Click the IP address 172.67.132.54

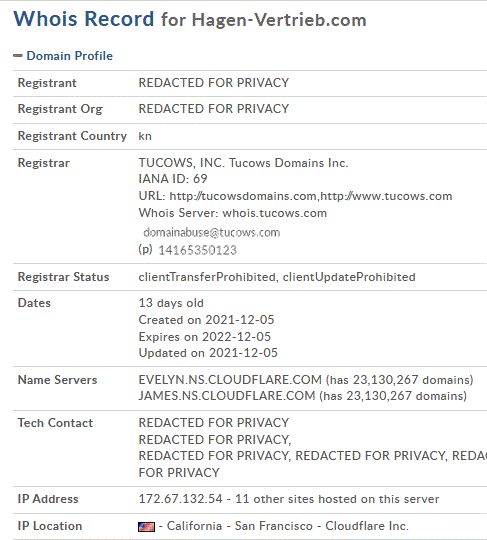pyautogui.click(x=180, y=499)
